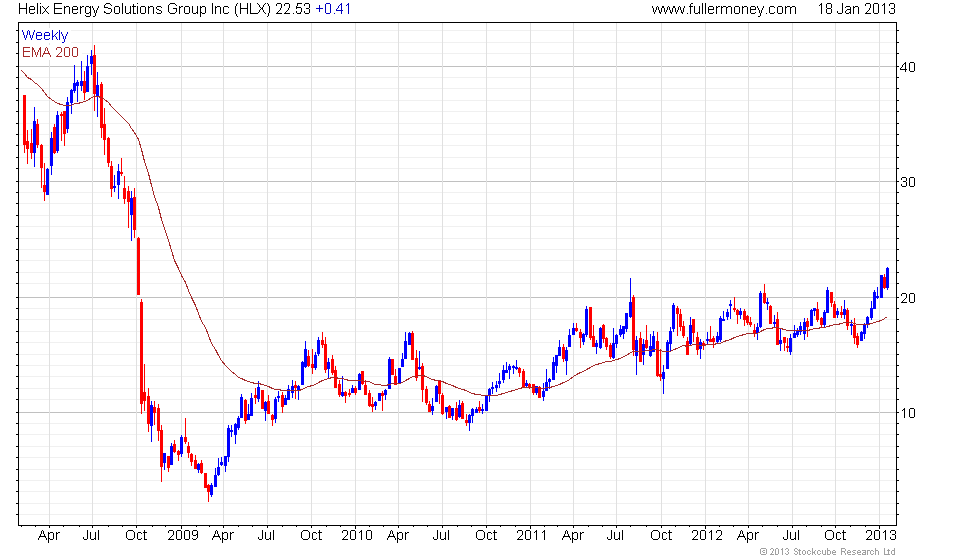
Task: Click the 20 price axis label
Action: [911, 298]
